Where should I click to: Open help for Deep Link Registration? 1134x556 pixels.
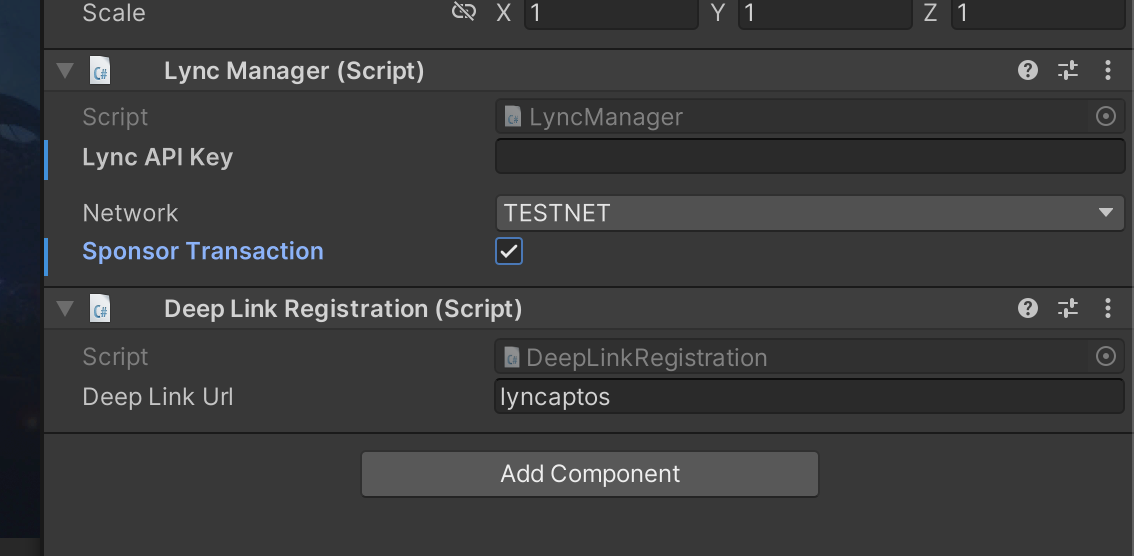1028,308
